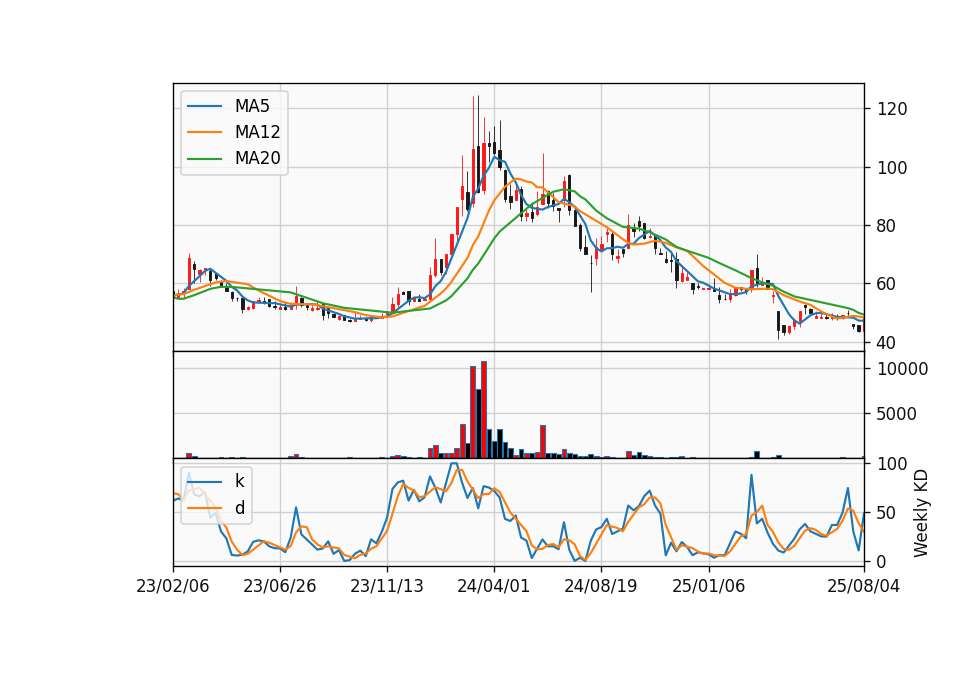Select the 25/08/04 date tick label
The height and width of the screenshot is (690, 960).
863,587
